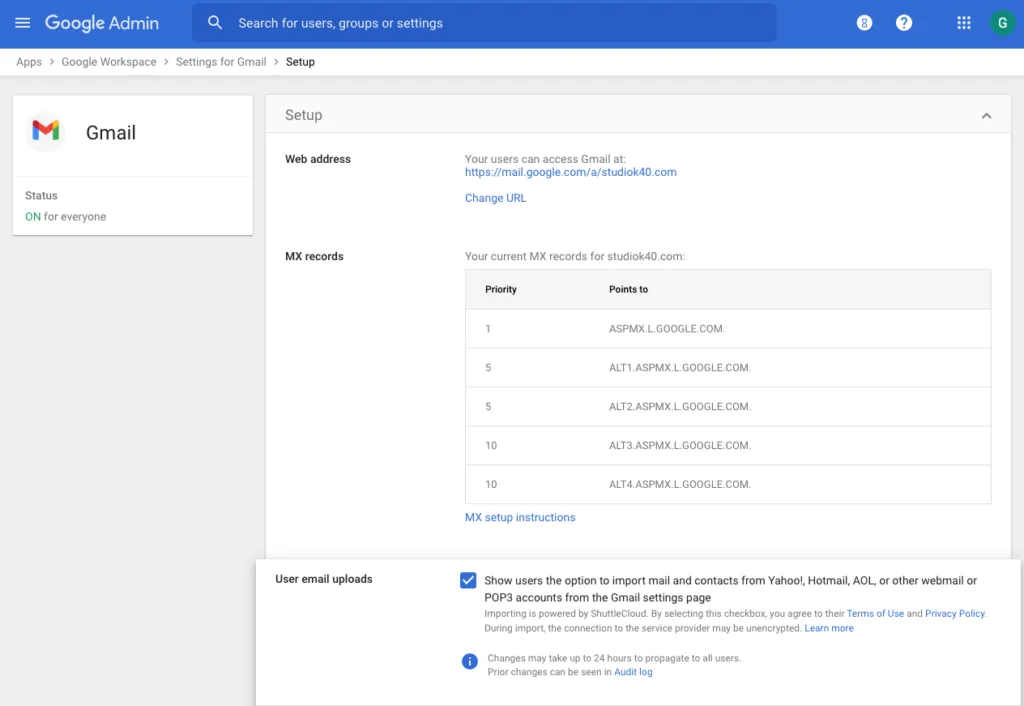Click Change URL

click(x=495, y=198)
